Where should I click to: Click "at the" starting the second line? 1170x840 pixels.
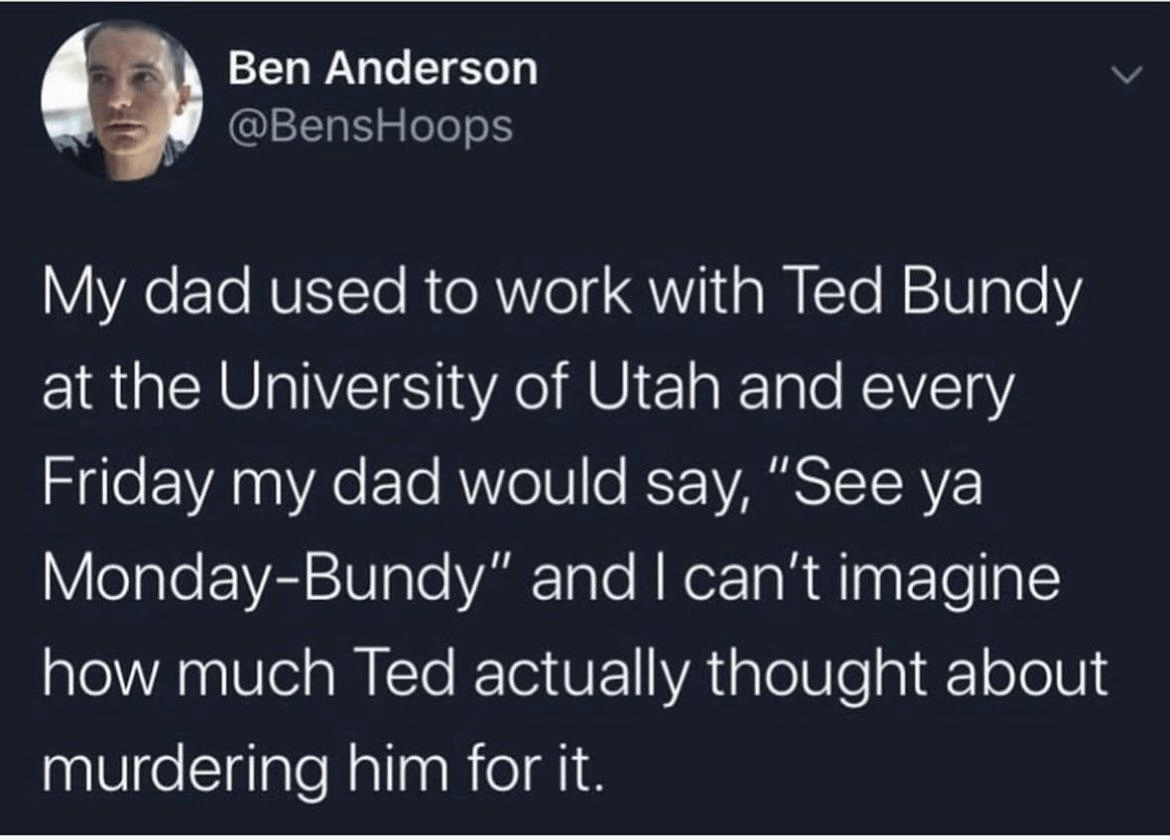106,390
